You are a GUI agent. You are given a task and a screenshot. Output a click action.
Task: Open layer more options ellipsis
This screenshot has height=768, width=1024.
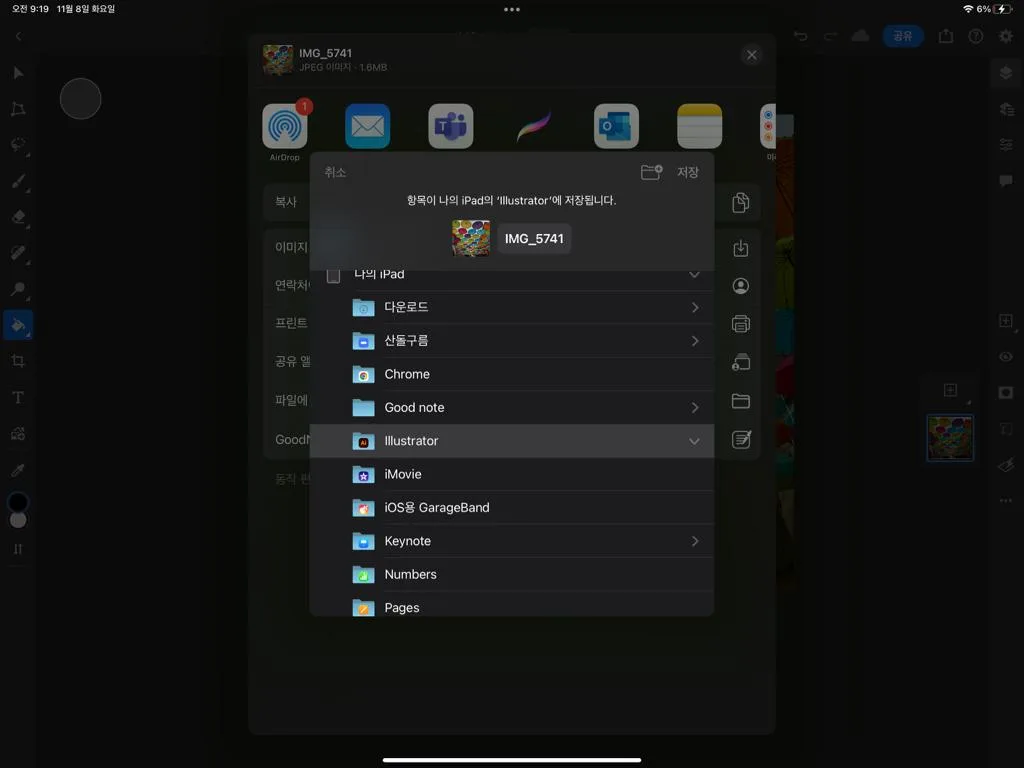pos(1006,501)
